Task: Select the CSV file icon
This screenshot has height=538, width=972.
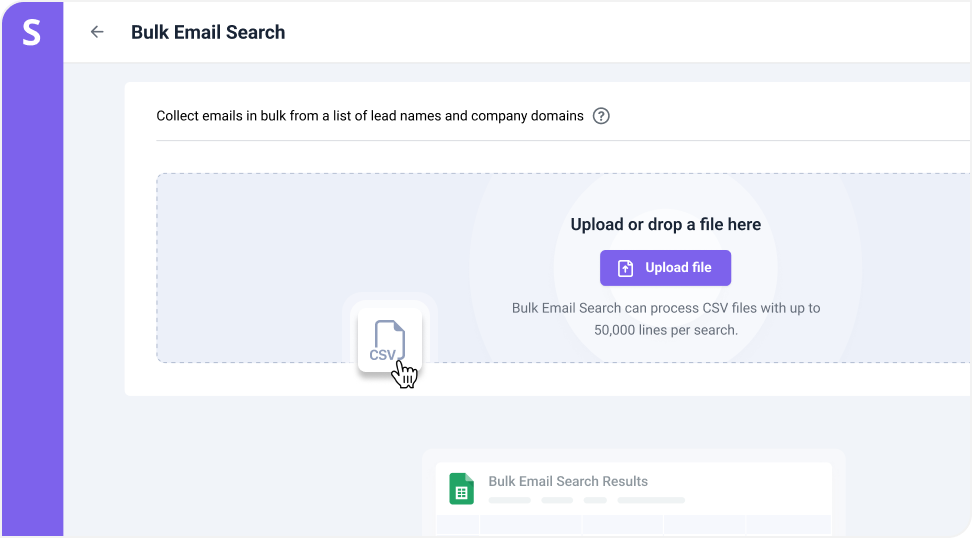Action: tap(387, 341)
